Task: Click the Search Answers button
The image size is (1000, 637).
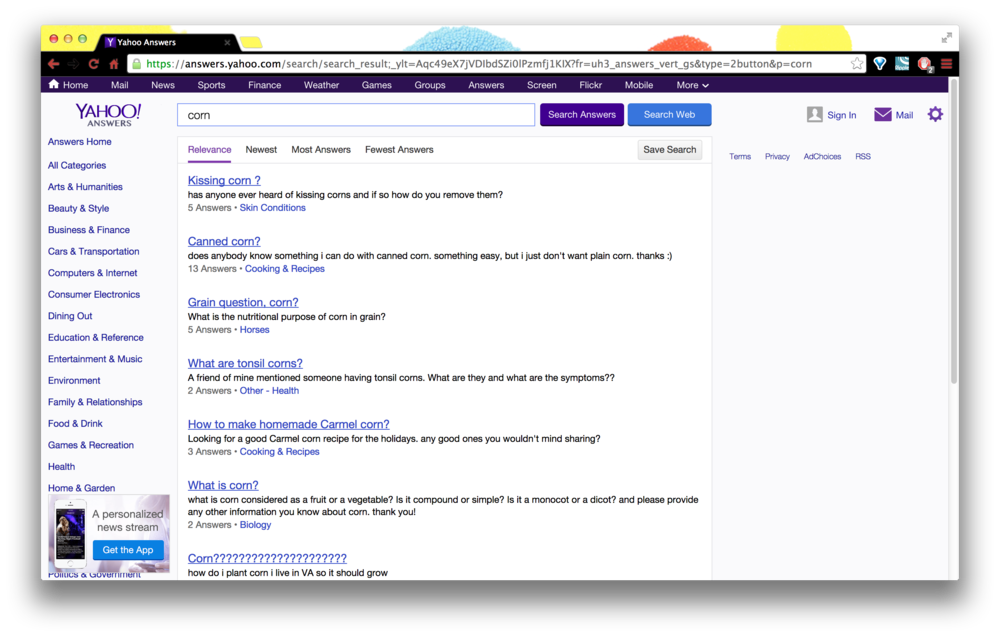Action: (x=582, y=115)
